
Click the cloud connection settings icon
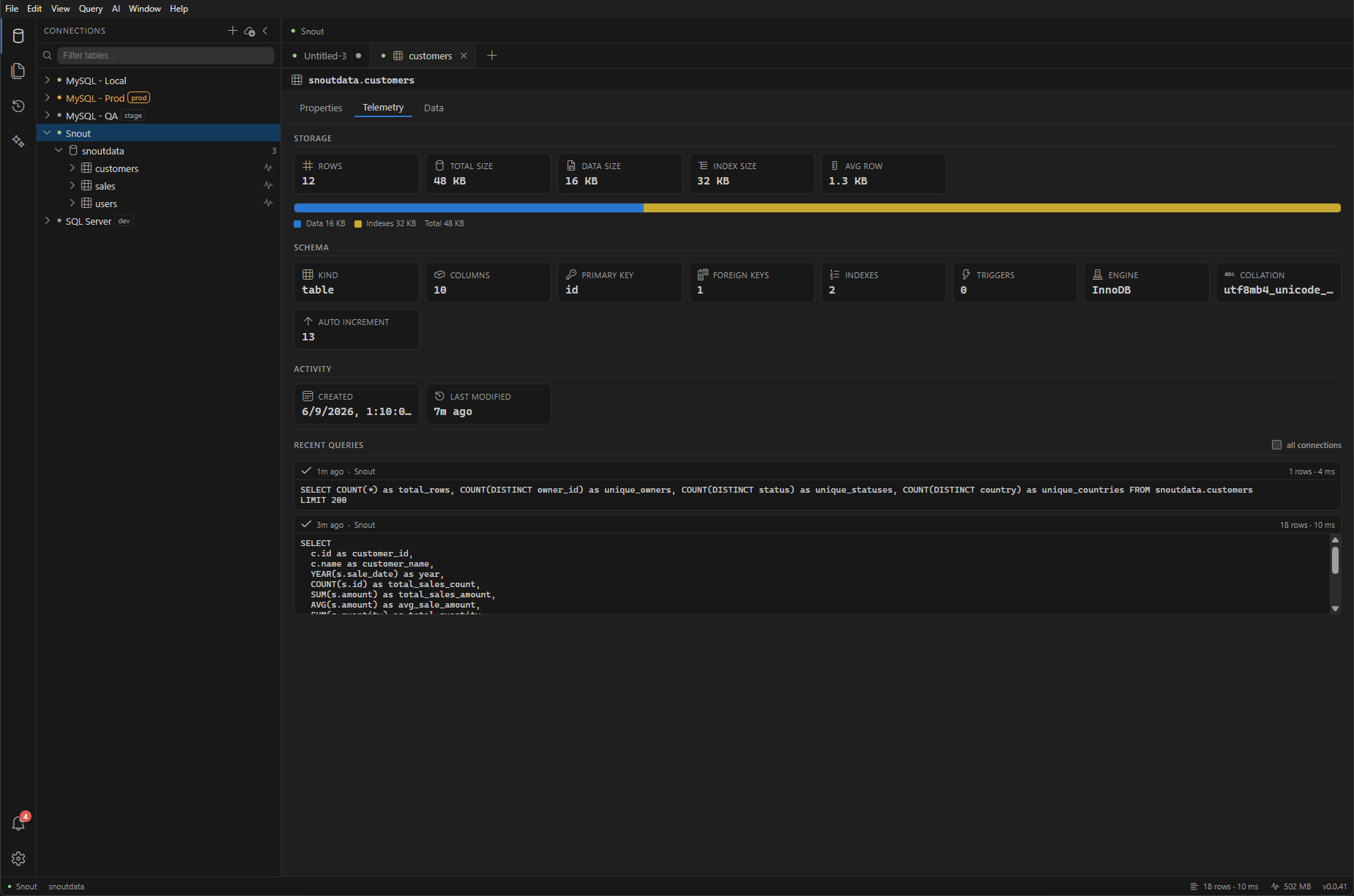point(250,31)
